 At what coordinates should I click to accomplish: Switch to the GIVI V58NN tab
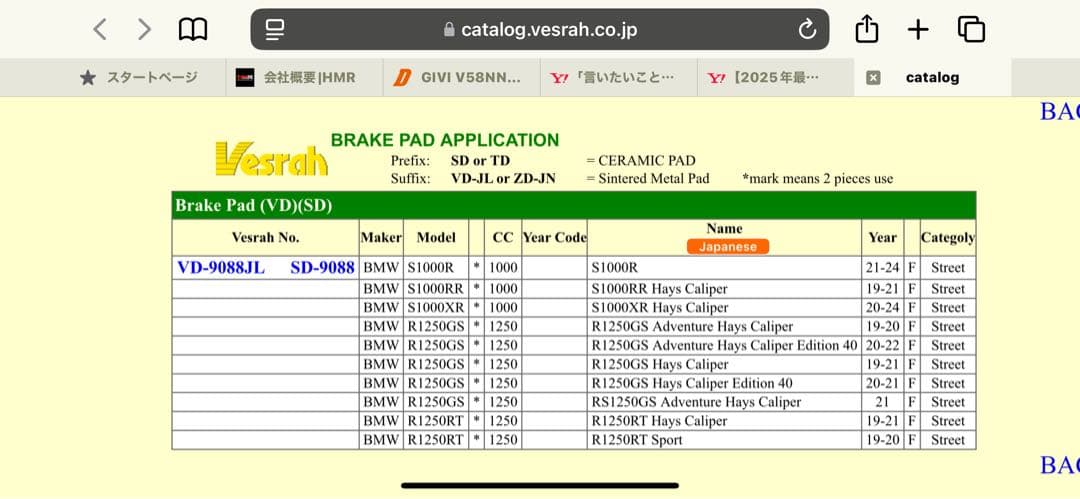(x=458, y=77)
